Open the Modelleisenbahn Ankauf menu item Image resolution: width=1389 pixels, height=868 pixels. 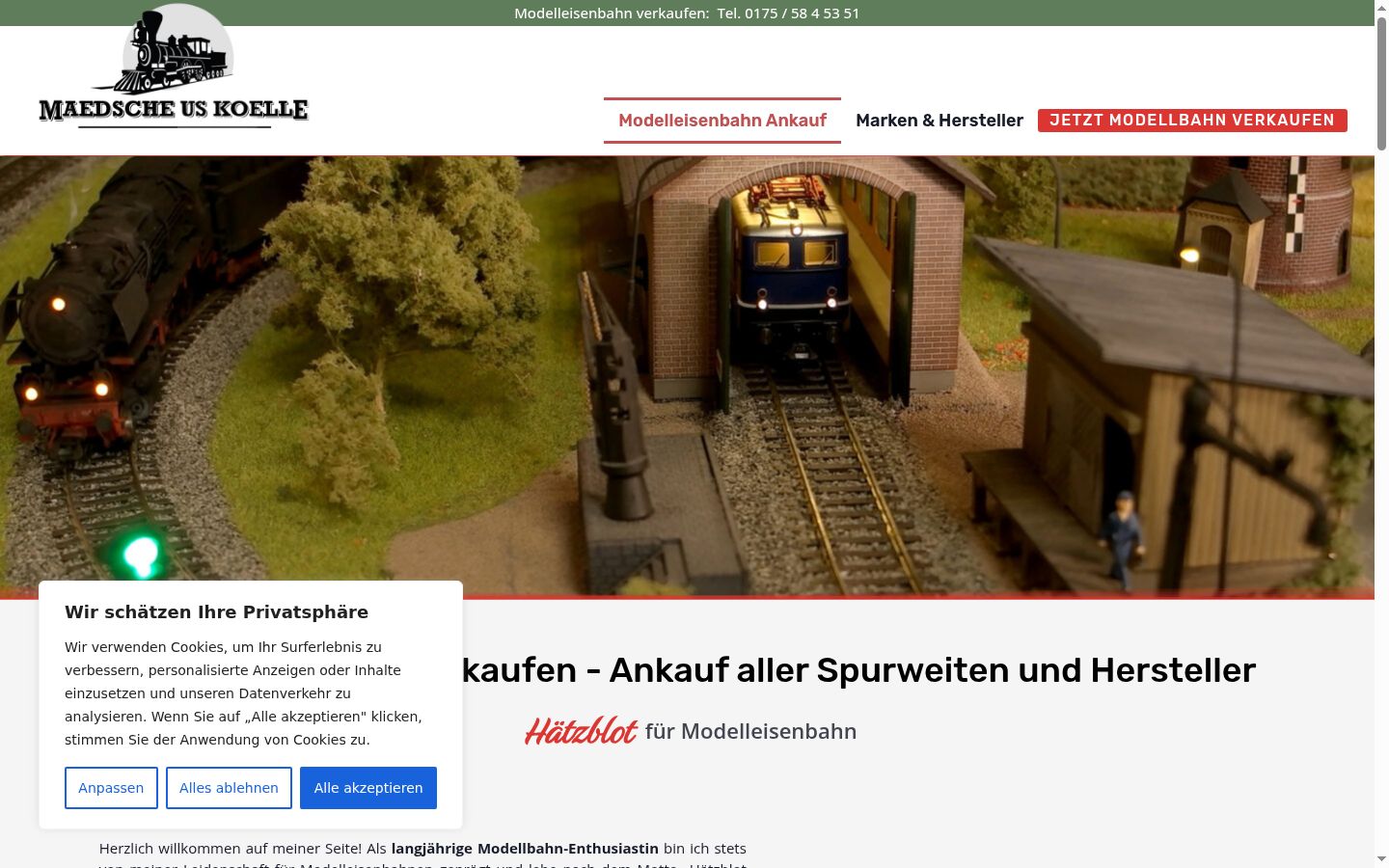pyautogui.click(x=722, y=121)
